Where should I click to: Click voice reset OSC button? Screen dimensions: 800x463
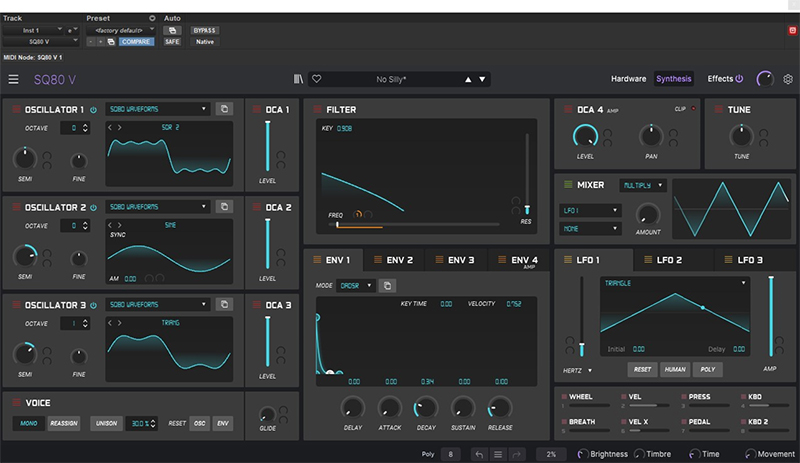pos(199,423)
